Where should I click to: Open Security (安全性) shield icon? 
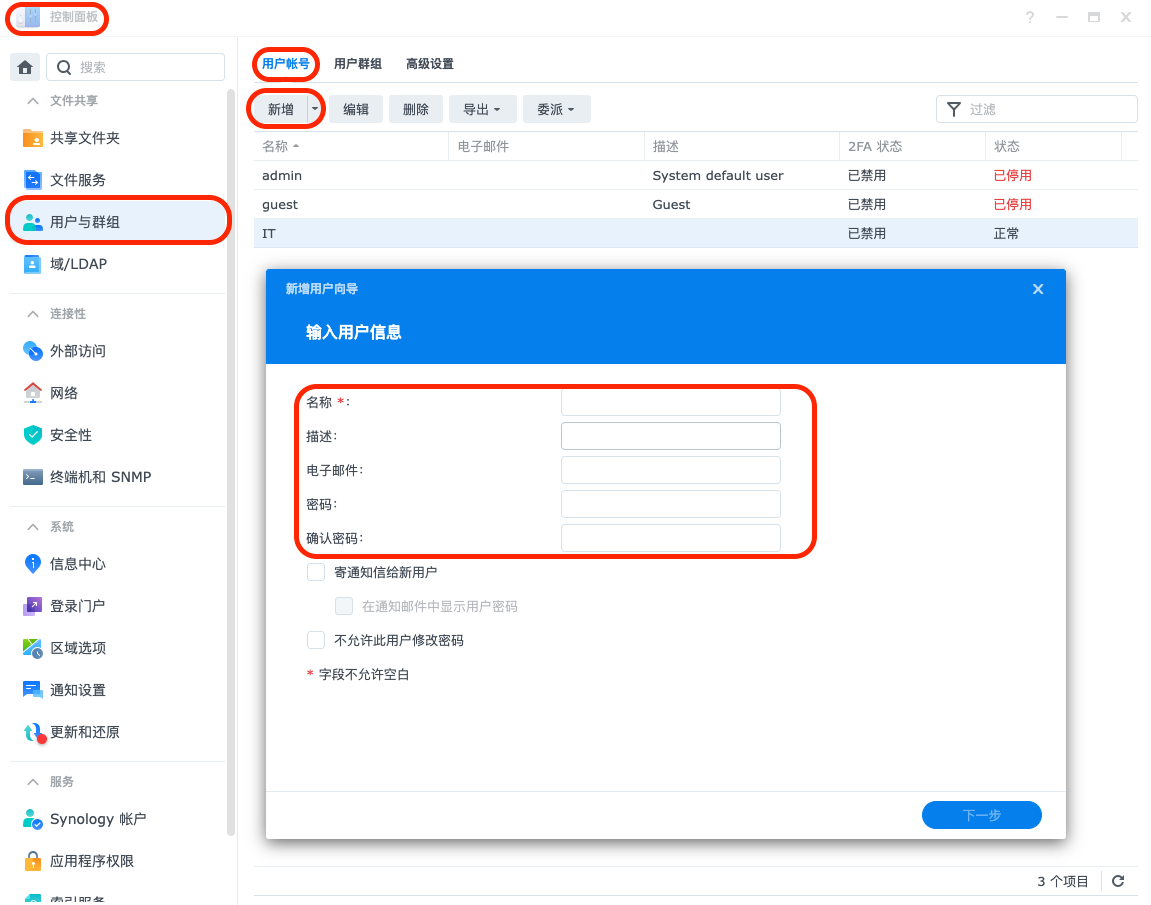[x=33, y=435]
